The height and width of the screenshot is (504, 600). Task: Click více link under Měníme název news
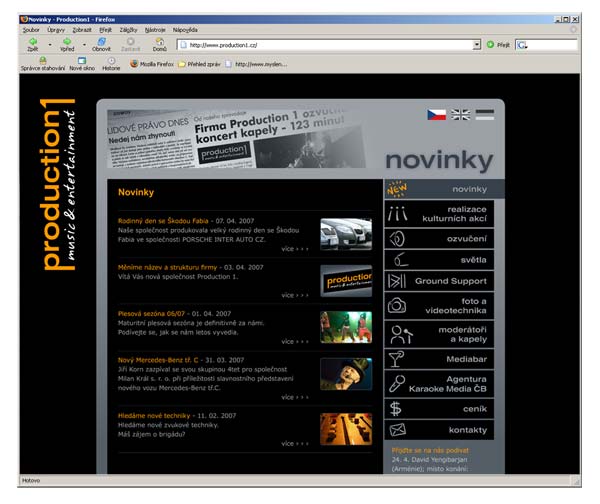pos(295,295)
